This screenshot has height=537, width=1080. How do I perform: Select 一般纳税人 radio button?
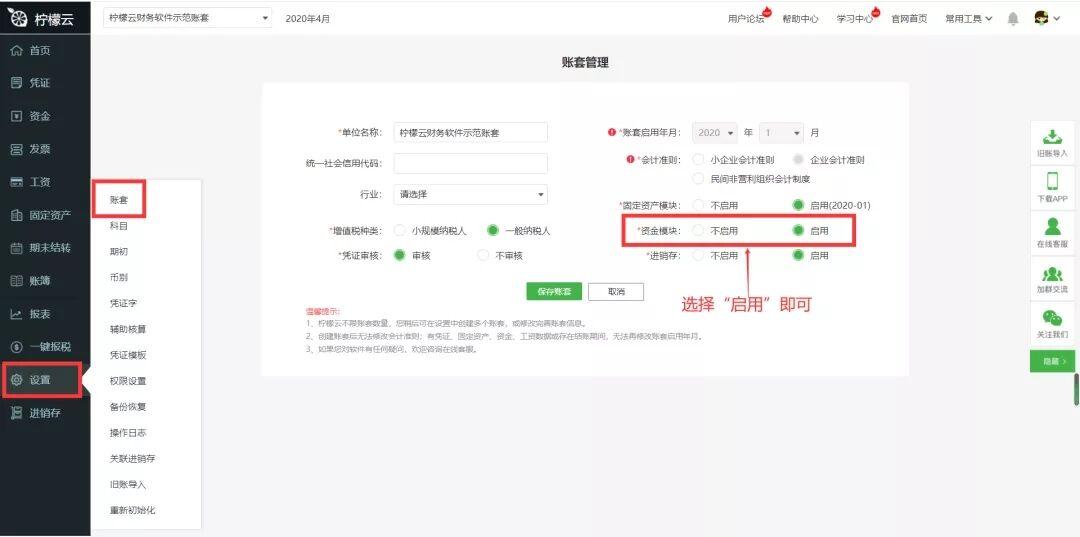click(x=492, y=231)
